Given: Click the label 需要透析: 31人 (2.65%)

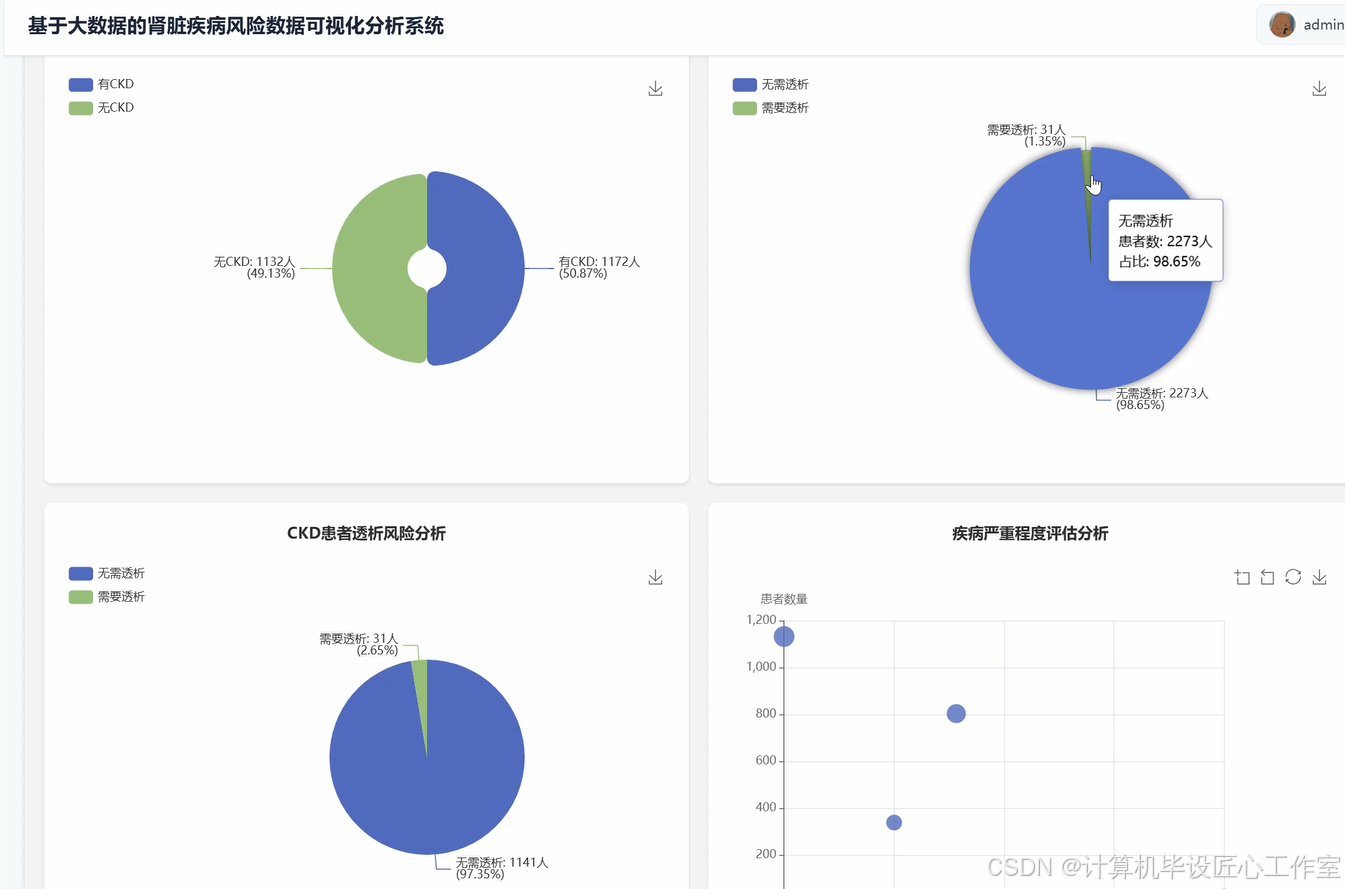Looking at the screenshot, I should [359, 644].
